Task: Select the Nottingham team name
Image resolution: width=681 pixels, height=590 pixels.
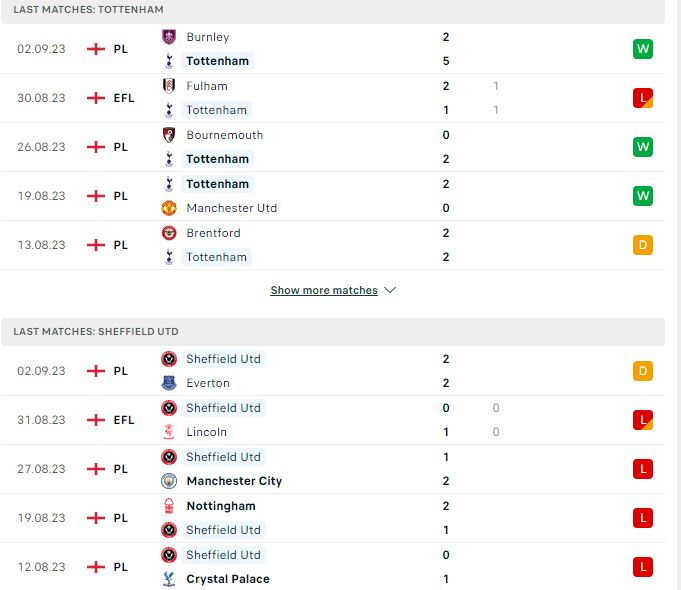Action: (x=221, y=506)
